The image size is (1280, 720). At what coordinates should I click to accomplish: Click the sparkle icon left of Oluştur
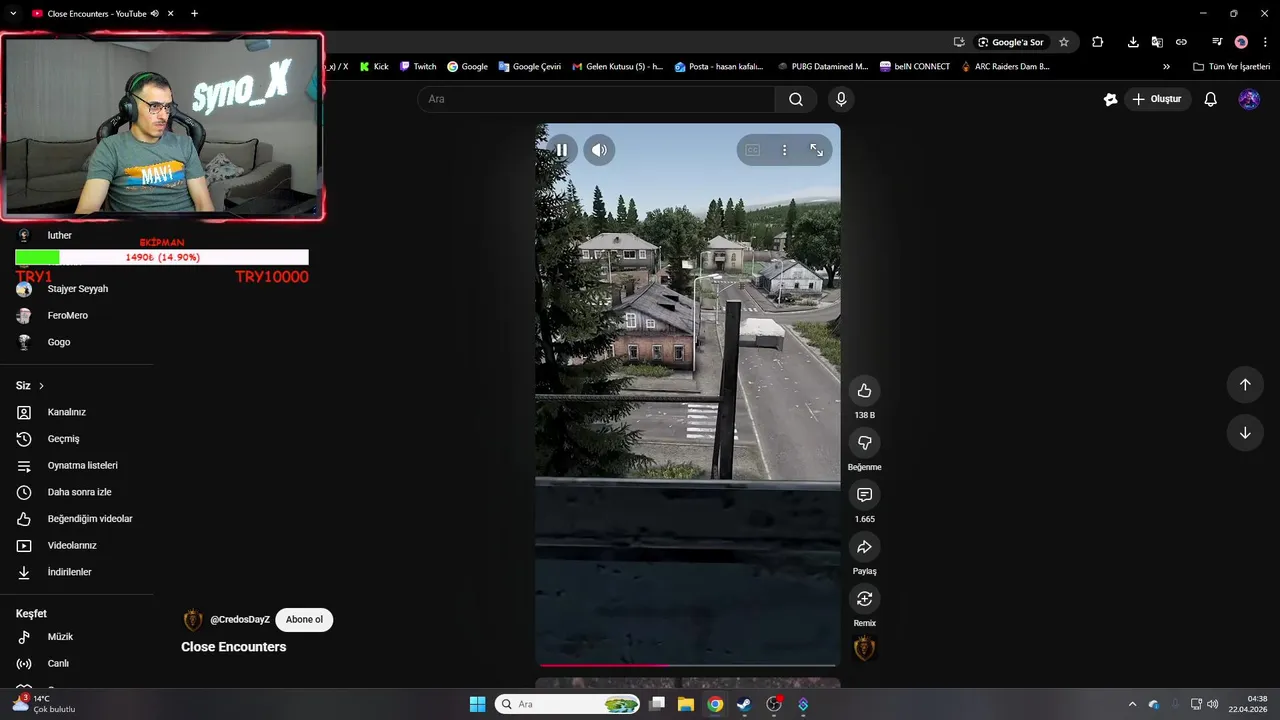point(1110,99)
